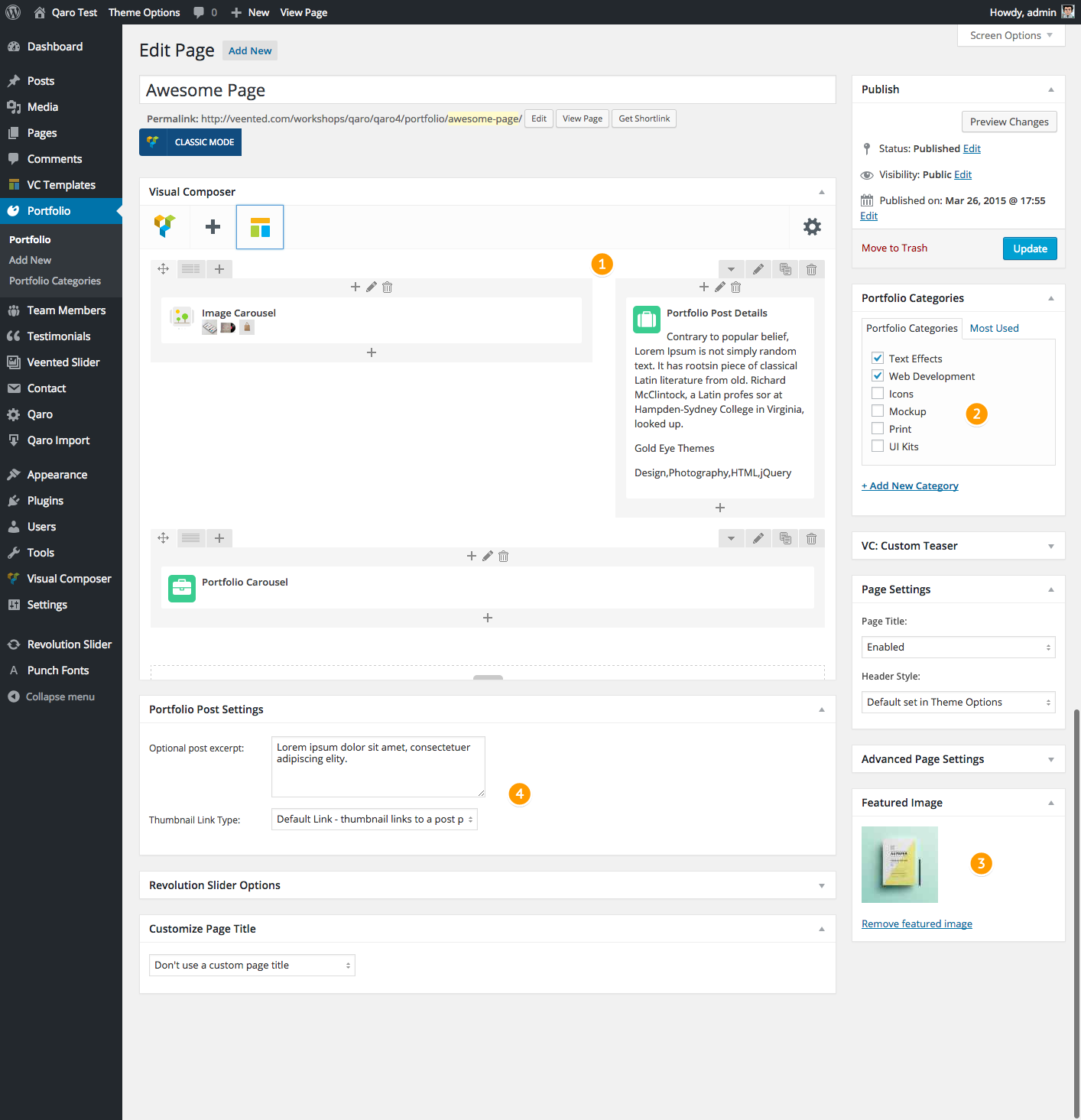The height and width of the screenshot is (1120, 1081).
Task: Delete the first row with trash icon
Action: click(x=811, y=269)
